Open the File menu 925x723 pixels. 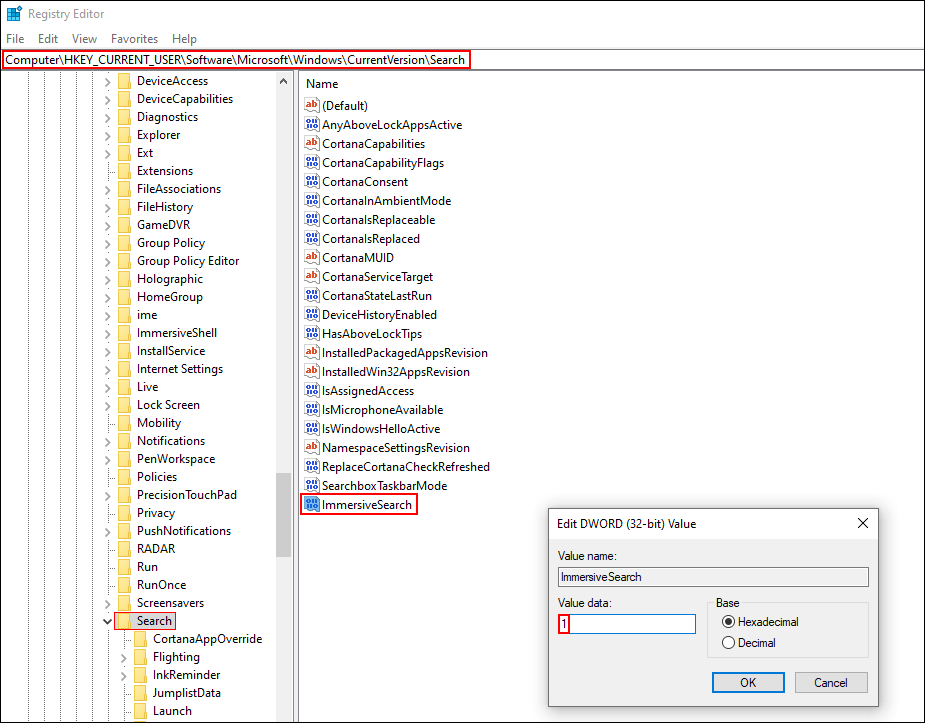click(15, 38)
